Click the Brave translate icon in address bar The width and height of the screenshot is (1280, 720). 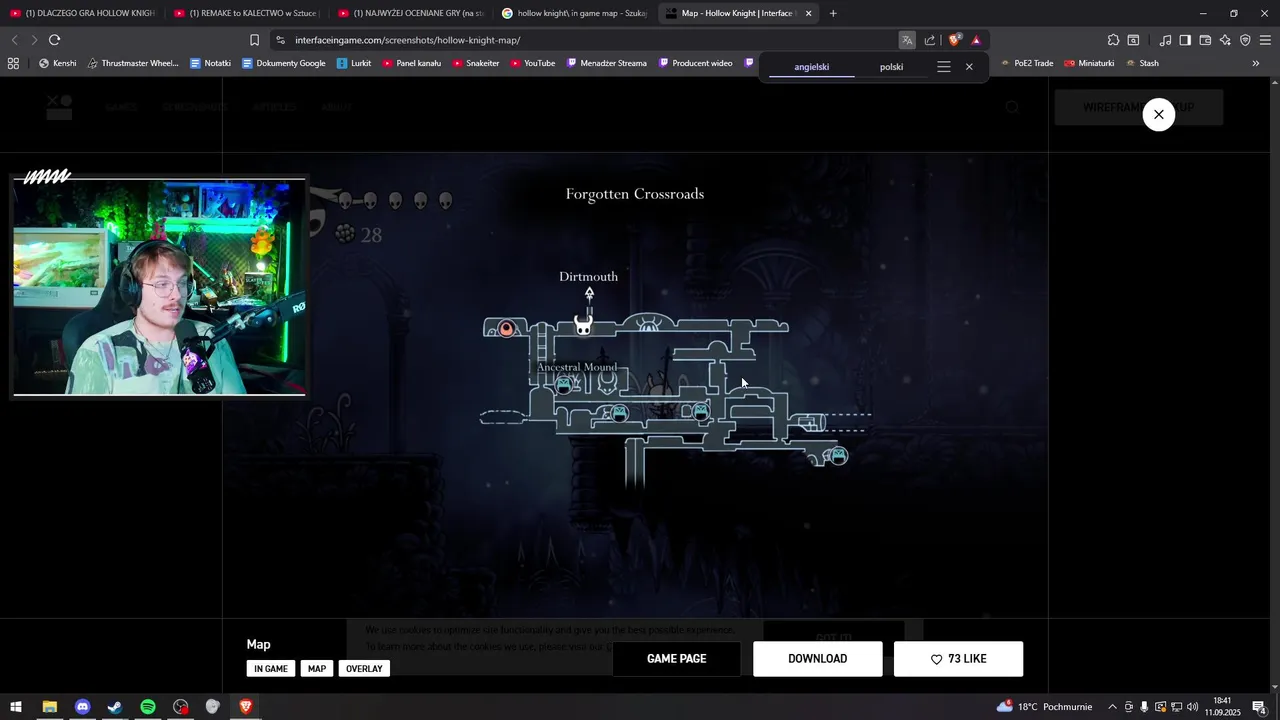point(906,40)
